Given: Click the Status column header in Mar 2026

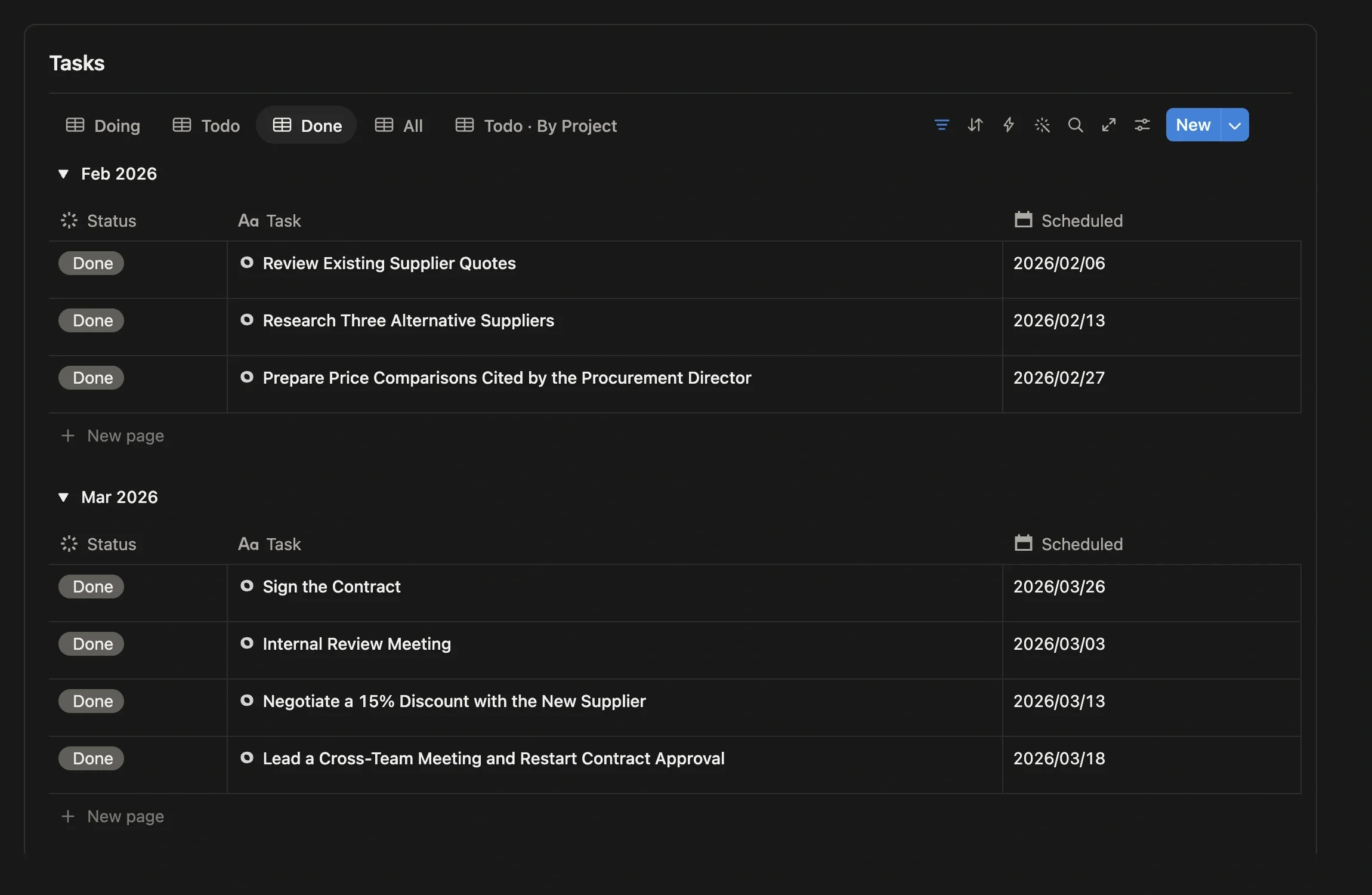Looking at the screenshot, I should click(x=98, y=544).
